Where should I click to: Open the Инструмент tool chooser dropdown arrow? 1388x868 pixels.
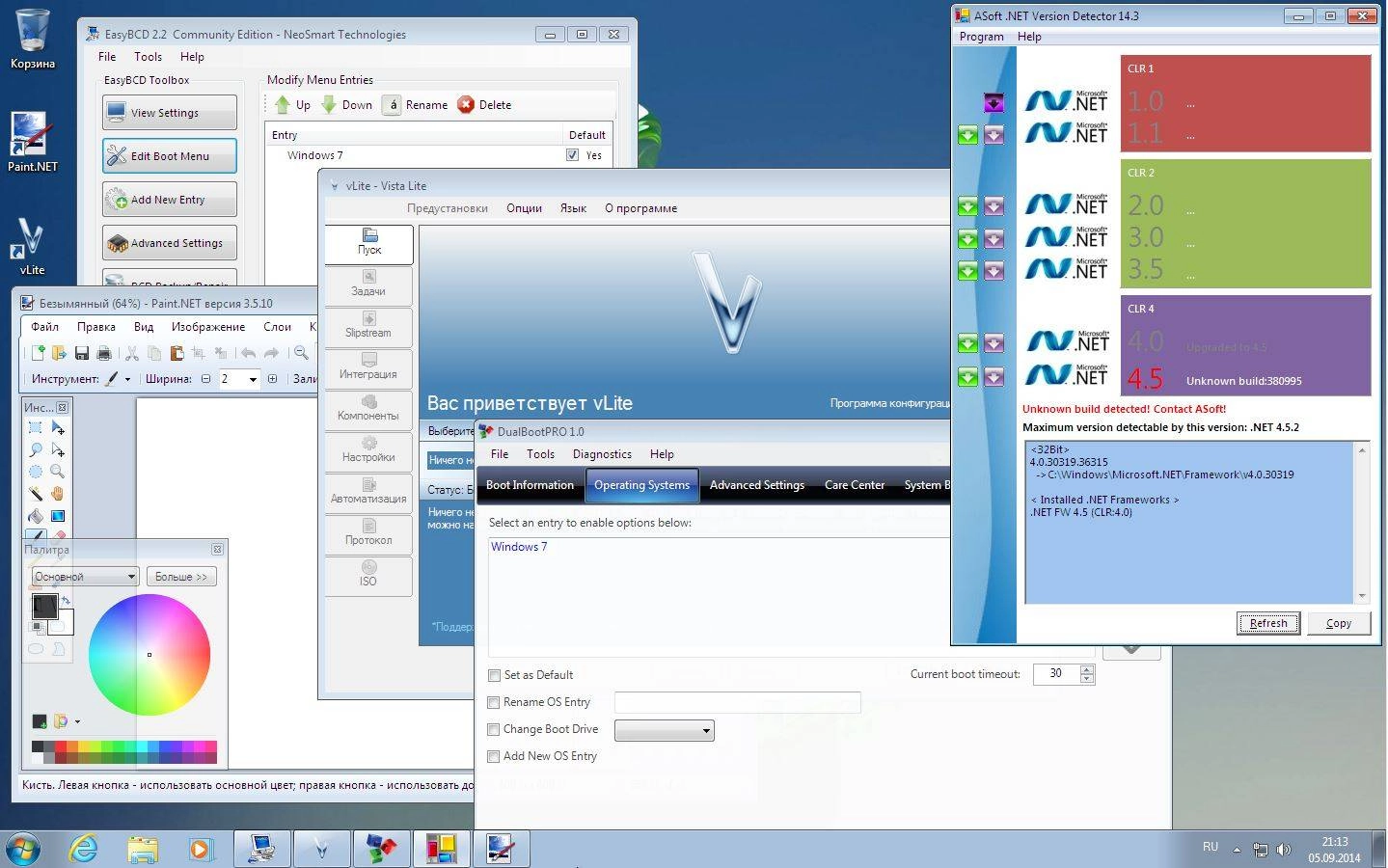(x=127, y=379)
